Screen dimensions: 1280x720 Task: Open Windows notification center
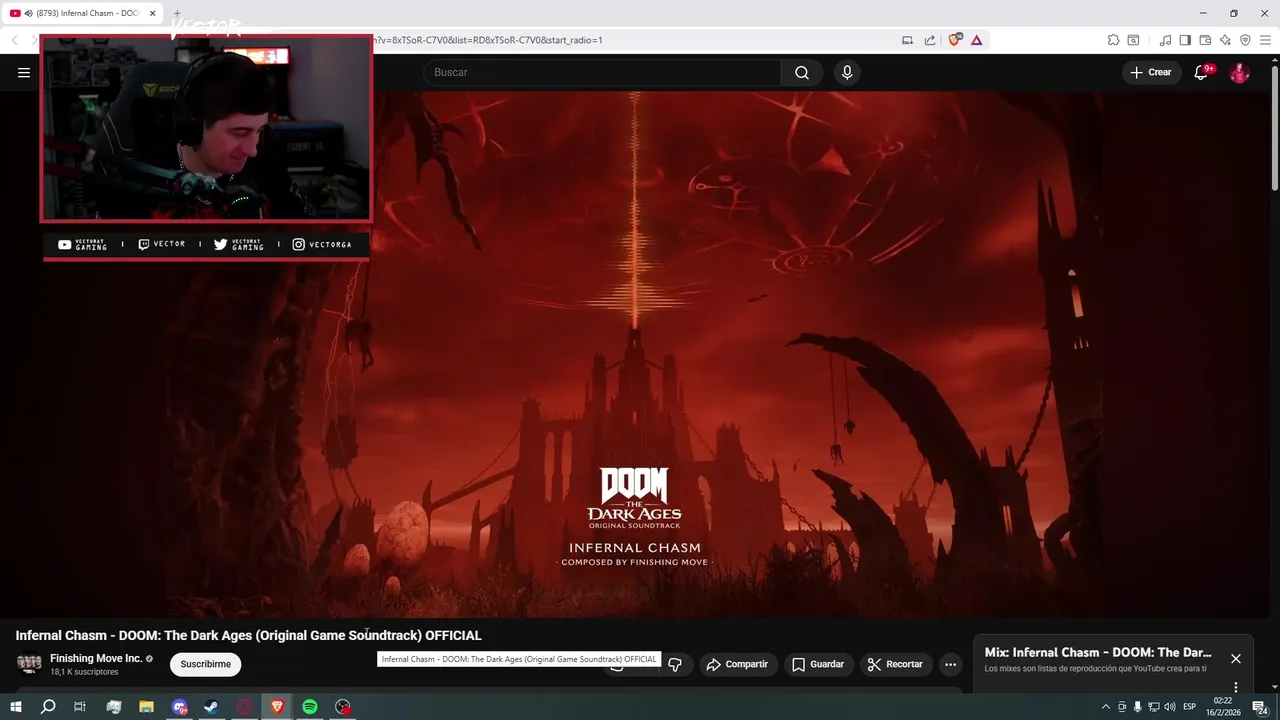click(x=1260, y=707)
